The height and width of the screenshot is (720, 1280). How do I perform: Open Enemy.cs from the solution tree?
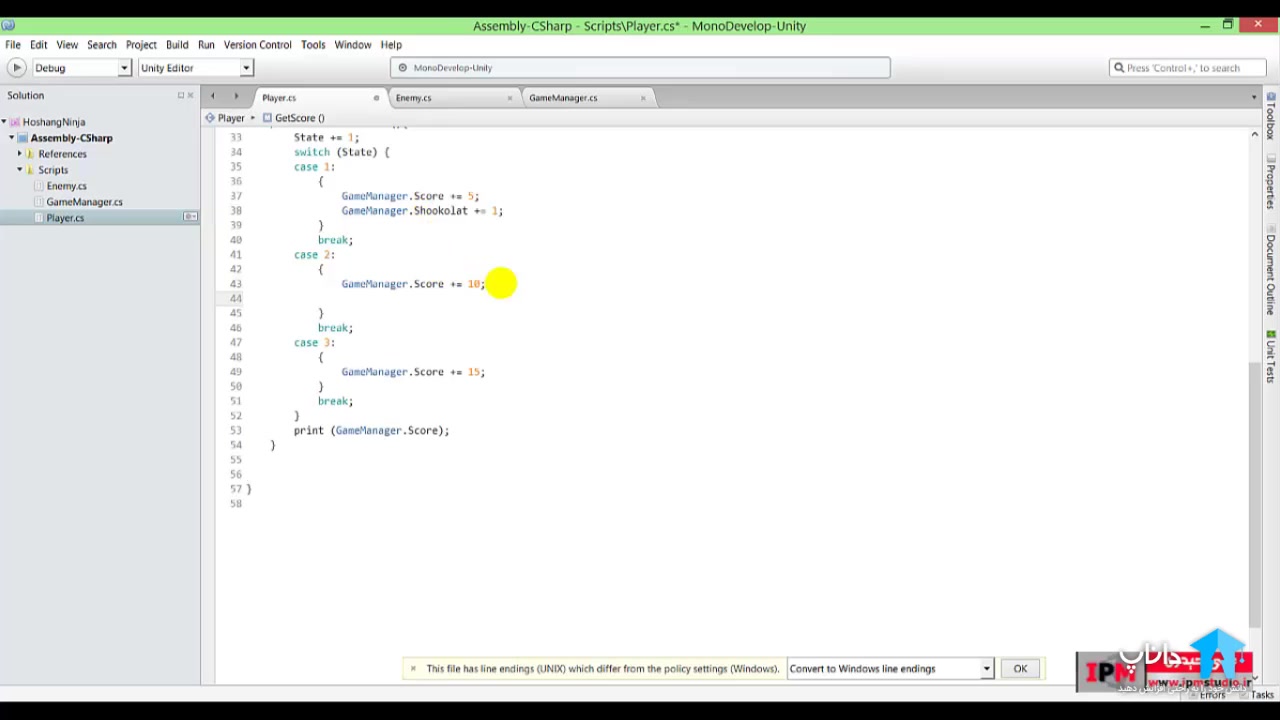click(66, 186)
